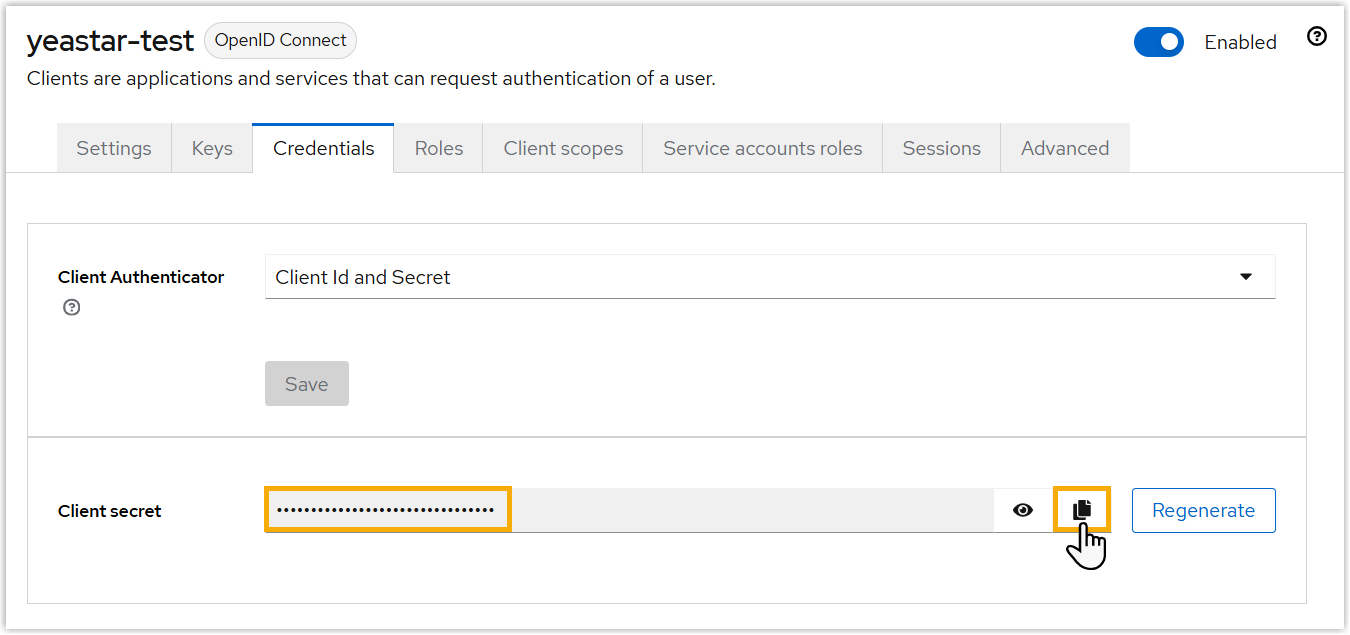Select the Credentials tab

pyautogui.click(x=323, y=148)
